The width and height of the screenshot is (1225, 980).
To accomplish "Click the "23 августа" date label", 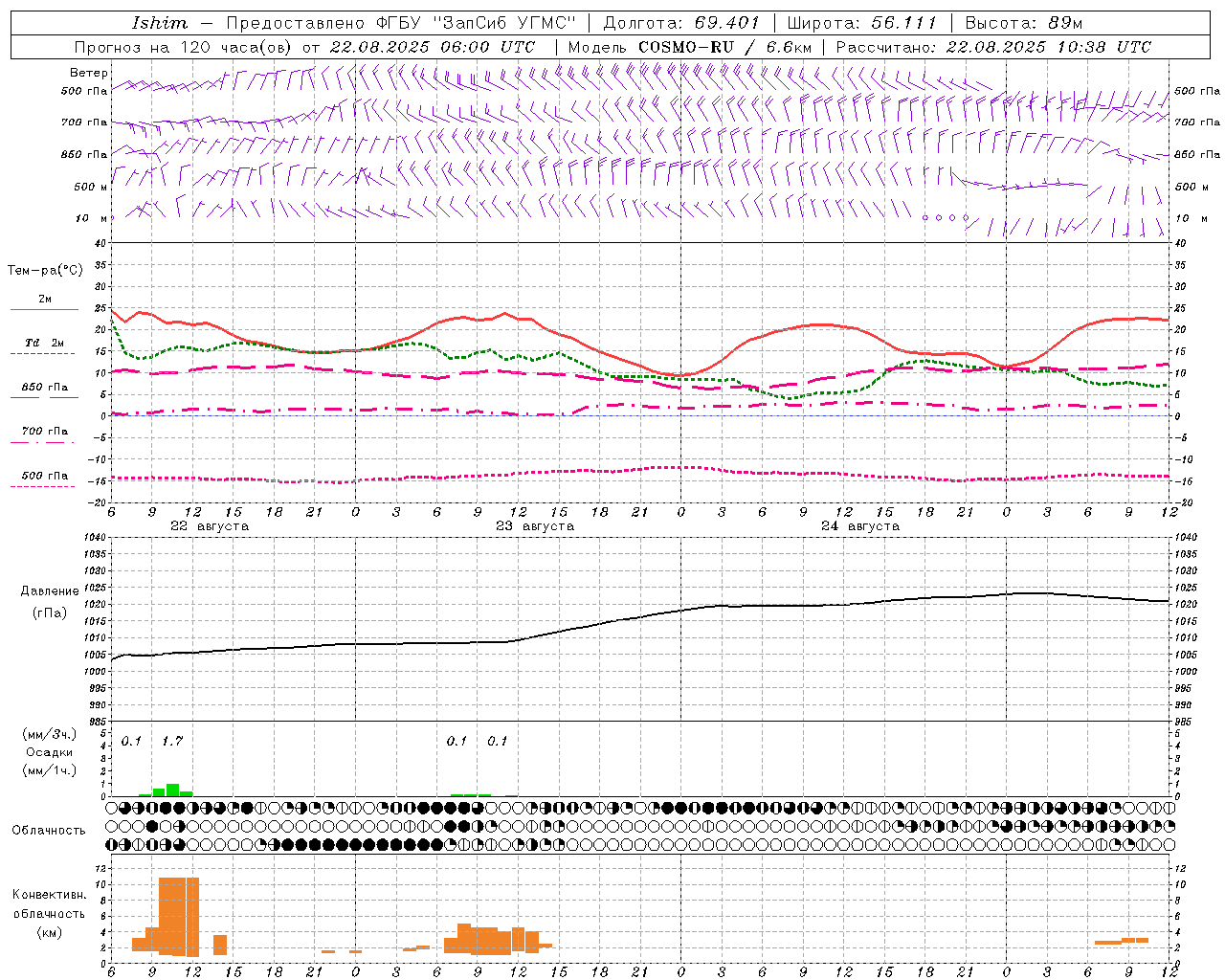I will (535, 526).
